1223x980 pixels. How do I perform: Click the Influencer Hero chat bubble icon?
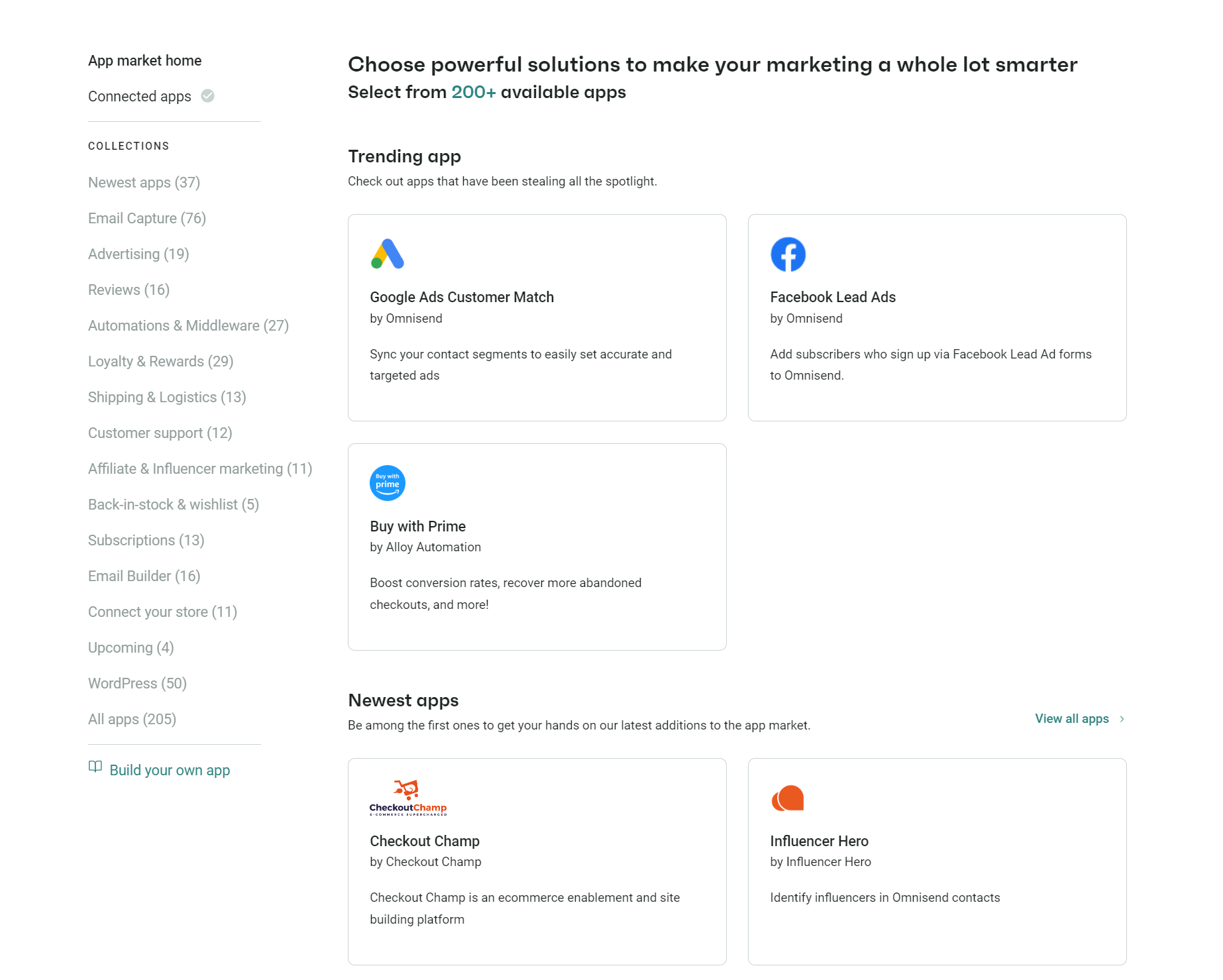[x=788, y=798]
